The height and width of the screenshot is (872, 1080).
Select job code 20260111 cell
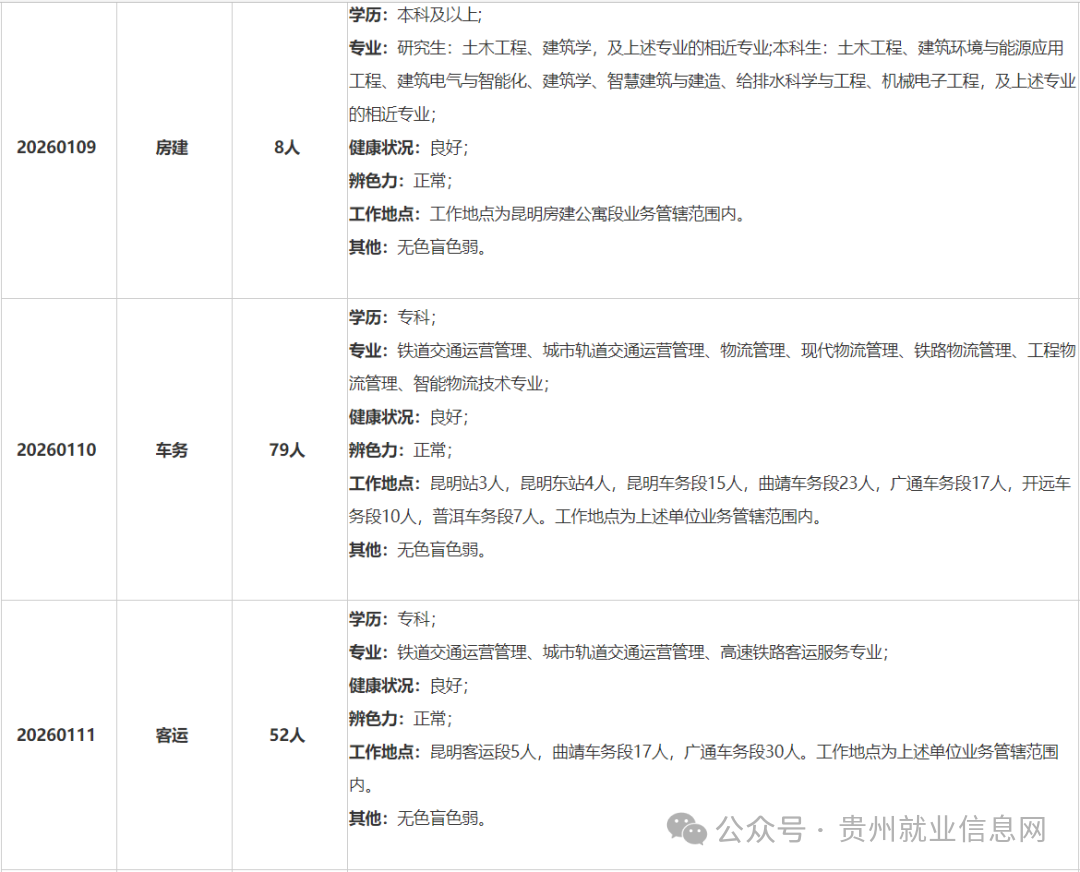(57, 735)
